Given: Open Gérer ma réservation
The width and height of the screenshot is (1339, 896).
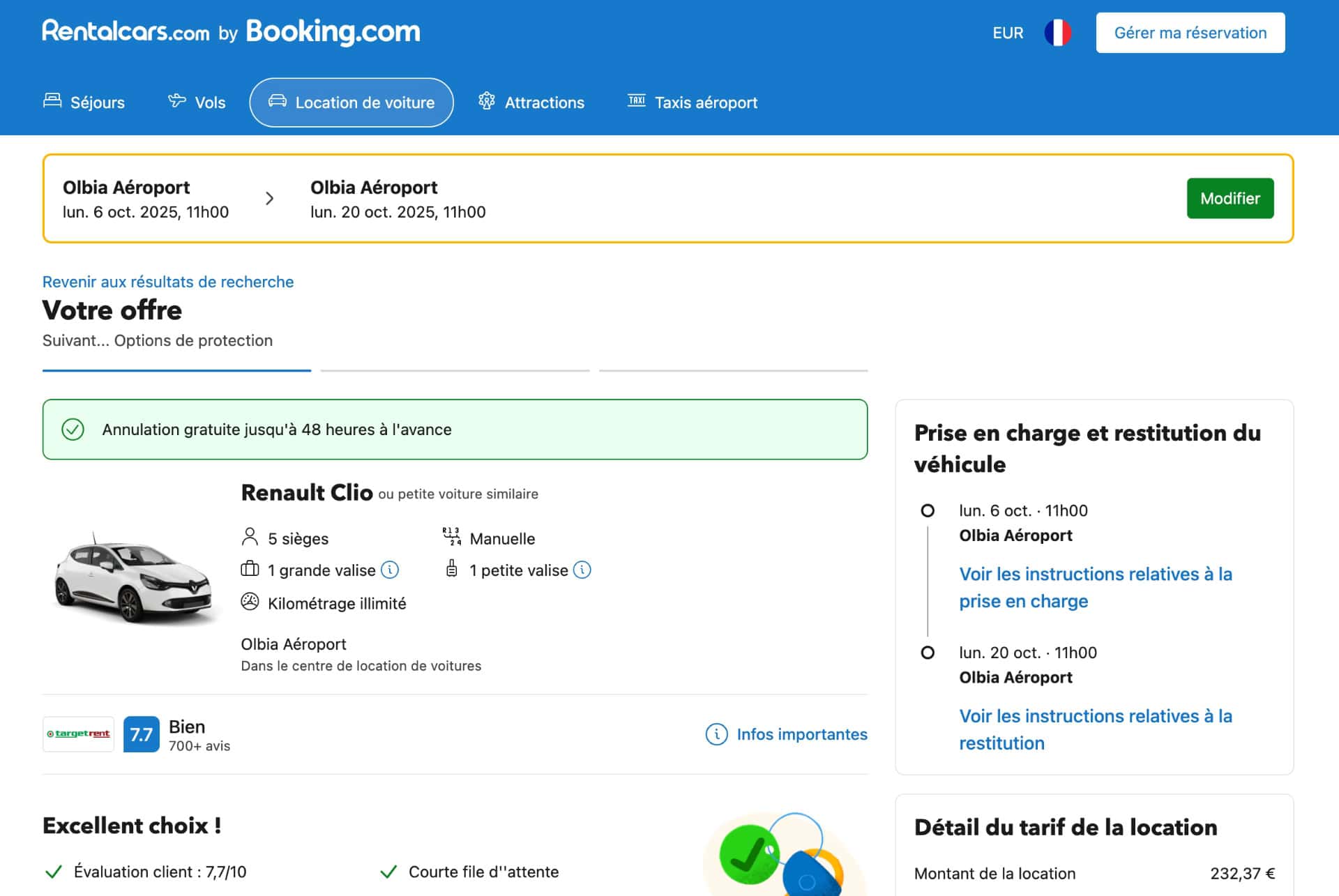Looking at the screenshot, I should 1190,33.
